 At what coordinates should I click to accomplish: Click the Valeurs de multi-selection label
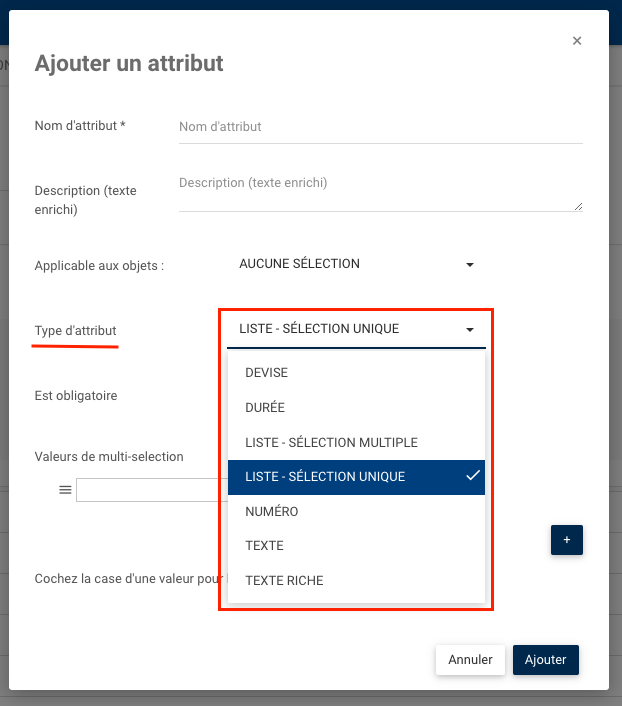click(x=109, y=457)
